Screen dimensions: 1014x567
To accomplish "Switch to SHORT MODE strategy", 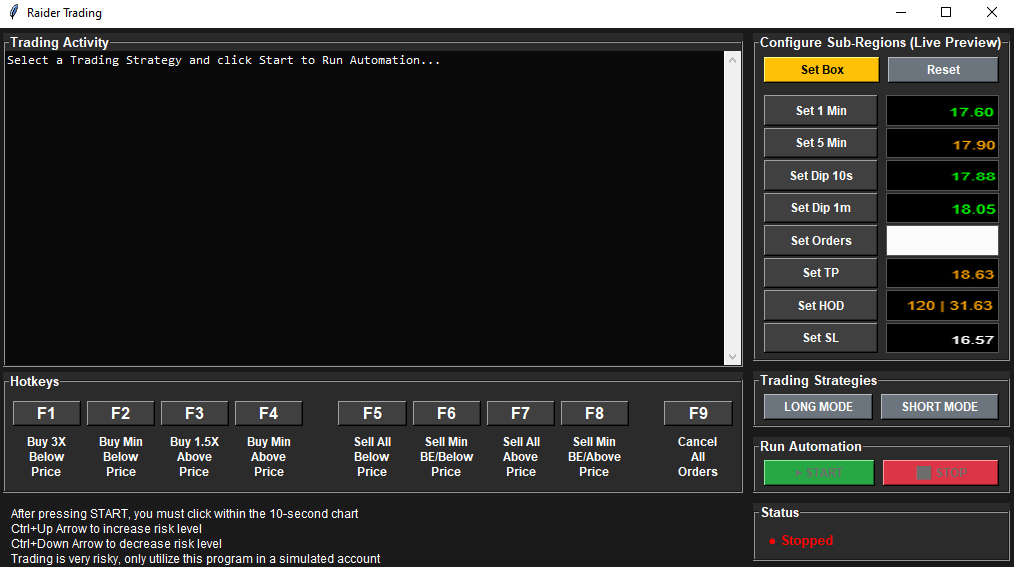I will [x=939, y=407].
